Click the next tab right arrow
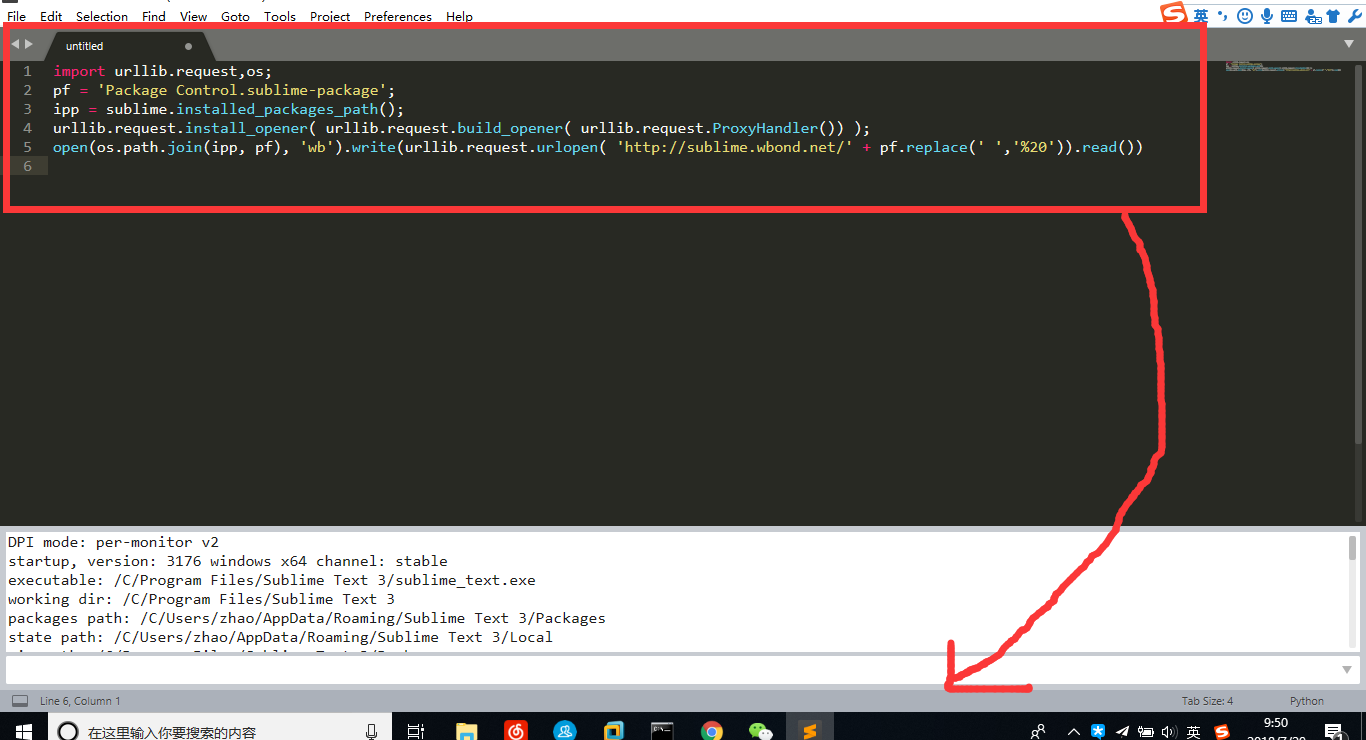The image size is (1366, 740). [29, 44]
